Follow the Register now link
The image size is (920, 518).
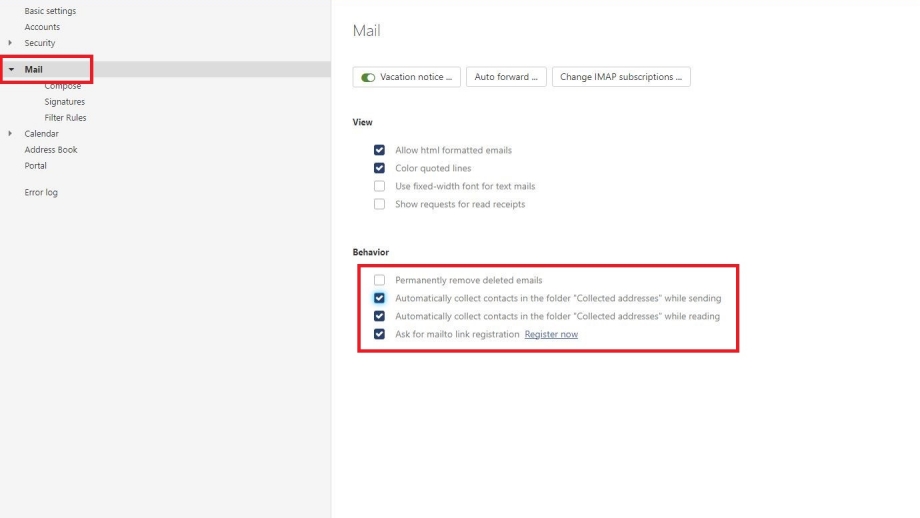pyautogui.click(x=551, y=334)
